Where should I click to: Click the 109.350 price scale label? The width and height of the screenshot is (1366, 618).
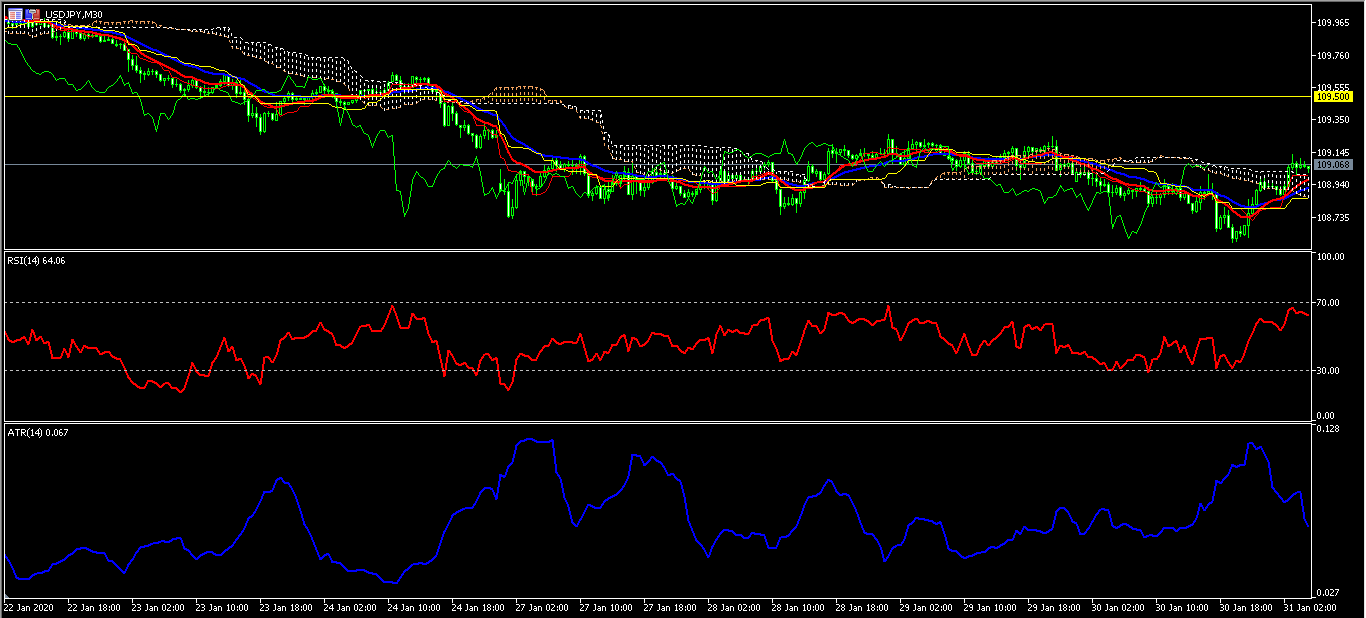tap(1333, 120)
